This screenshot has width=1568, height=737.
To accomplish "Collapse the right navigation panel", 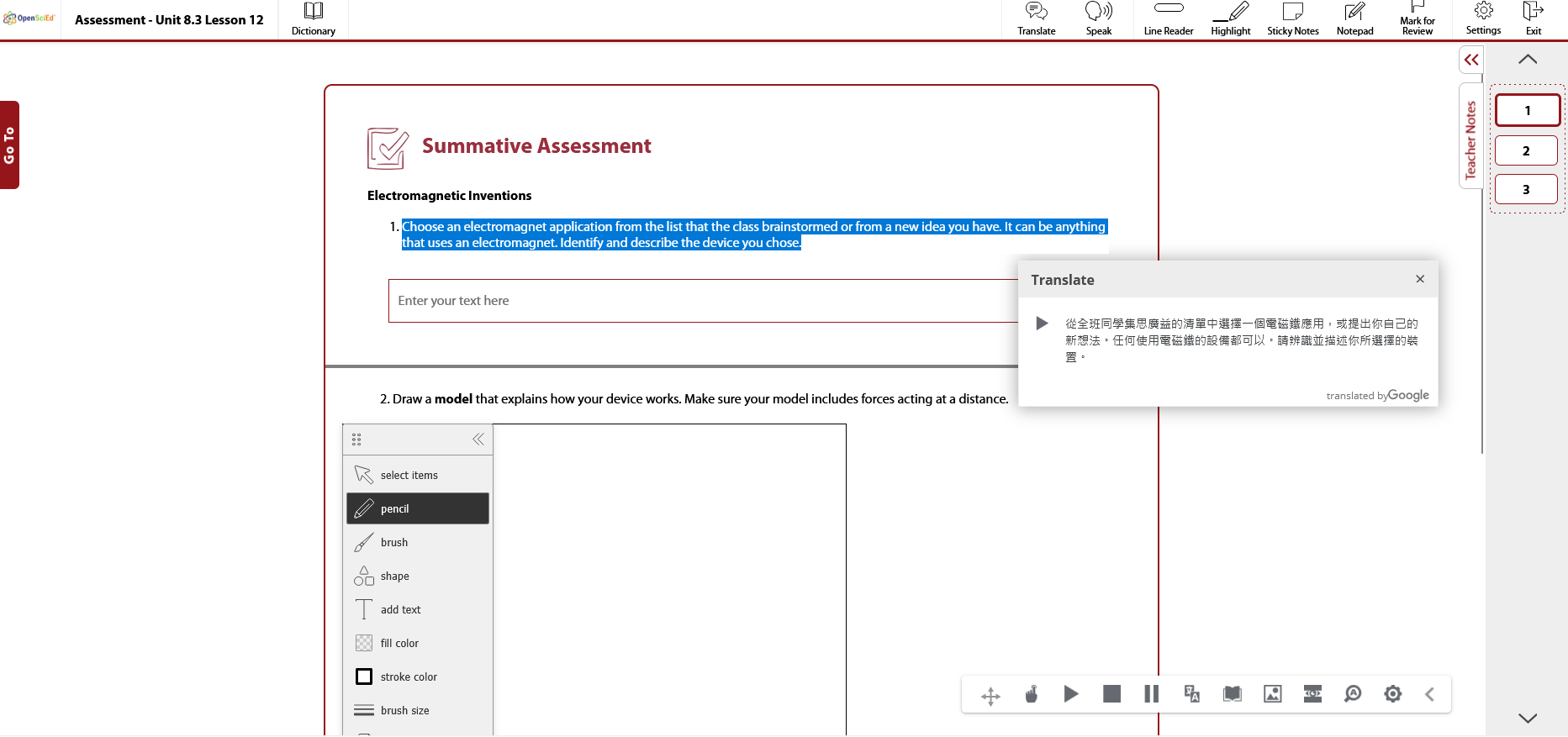I will pos(1470,60).
